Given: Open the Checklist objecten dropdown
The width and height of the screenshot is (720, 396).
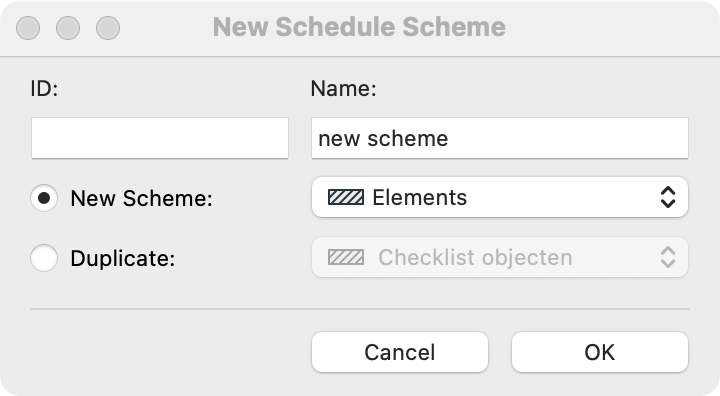Looking at the screenshot, I should click(500, 257).
